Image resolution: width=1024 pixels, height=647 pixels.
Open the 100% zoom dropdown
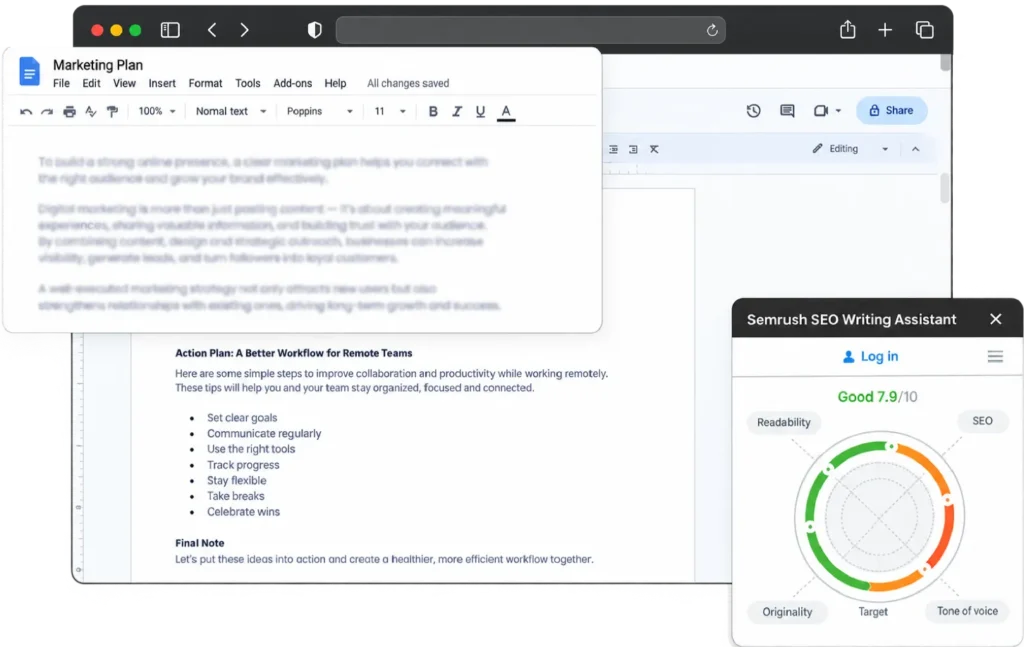pos(157,112)
